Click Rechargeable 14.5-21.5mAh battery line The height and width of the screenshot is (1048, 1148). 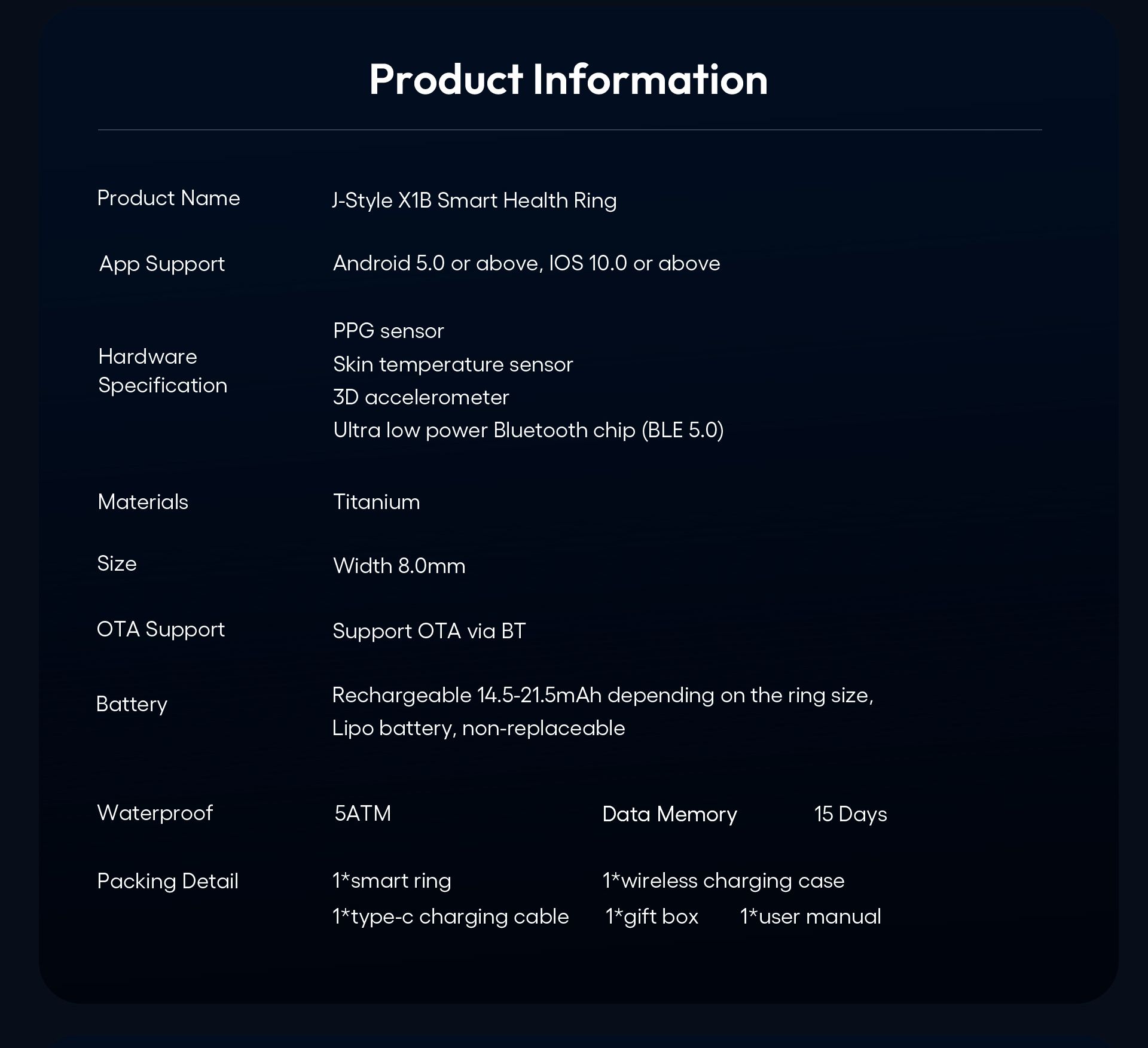603,695
